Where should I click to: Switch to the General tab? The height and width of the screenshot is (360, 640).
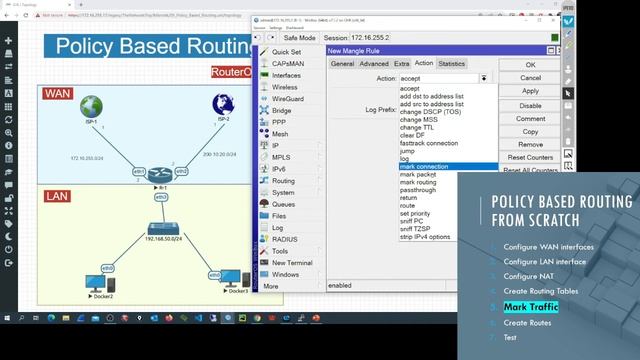(342, 64)
